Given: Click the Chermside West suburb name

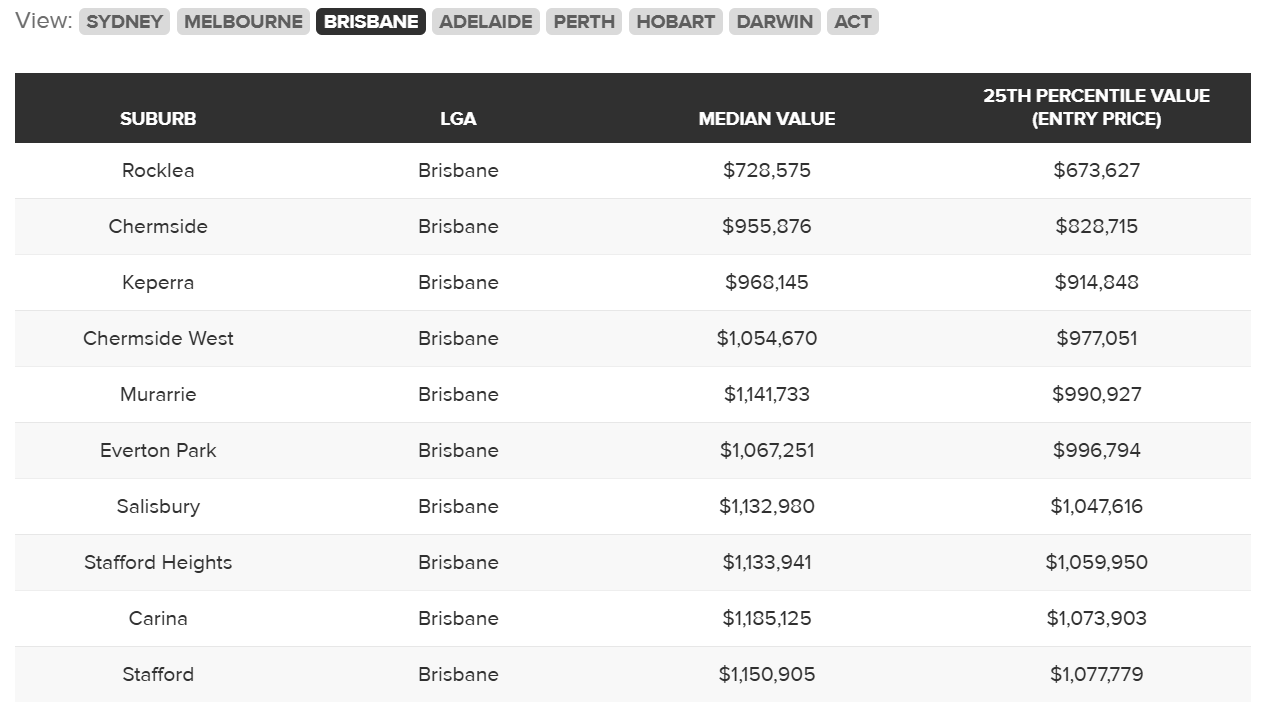Looking at the screenshot, I should click(x=158, y=338).
